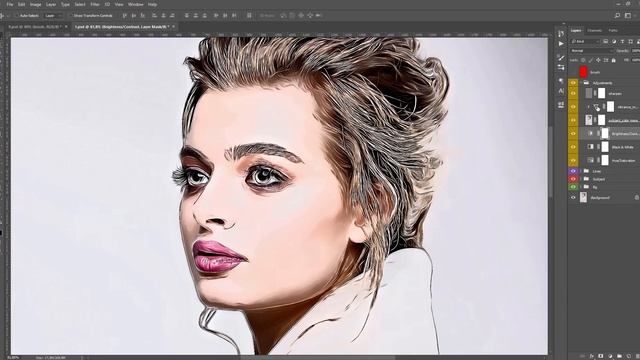Click Create new group folder icon
This screenshot has width=640, height=360.
point(620,356)
